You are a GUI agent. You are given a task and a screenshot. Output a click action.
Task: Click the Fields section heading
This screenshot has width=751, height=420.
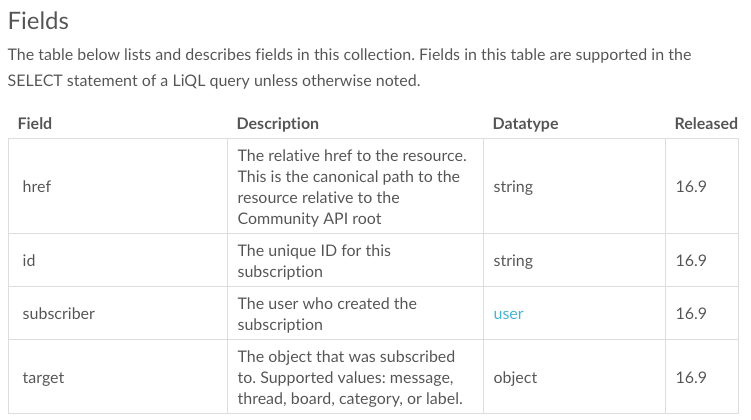point(38,21)
